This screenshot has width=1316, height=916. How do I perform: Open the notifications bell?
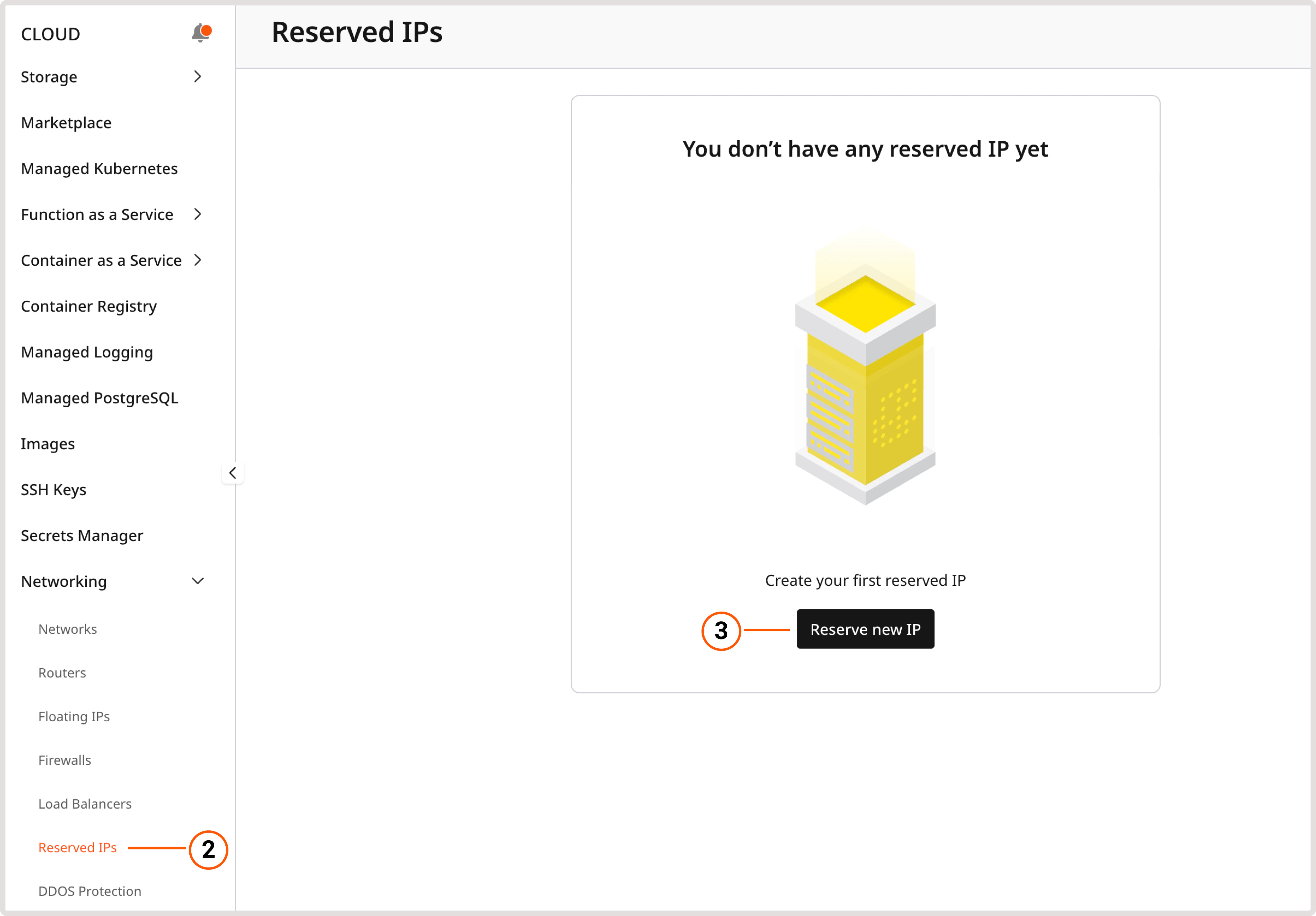coord(200,32)
